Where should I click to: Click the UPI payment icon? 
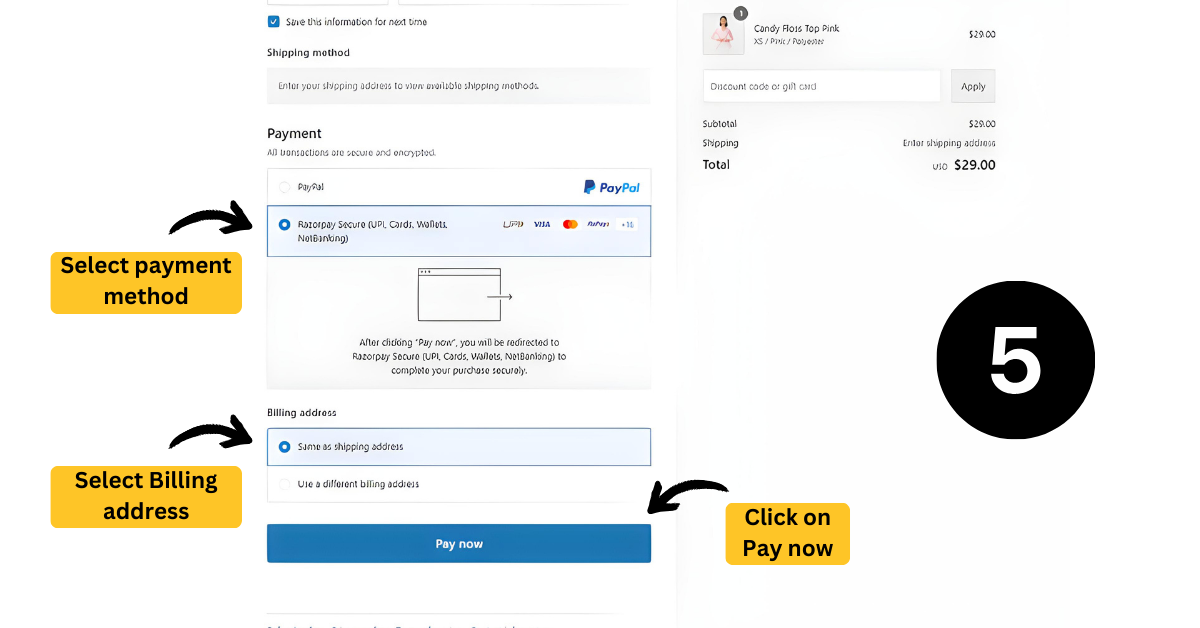[513, 224]
